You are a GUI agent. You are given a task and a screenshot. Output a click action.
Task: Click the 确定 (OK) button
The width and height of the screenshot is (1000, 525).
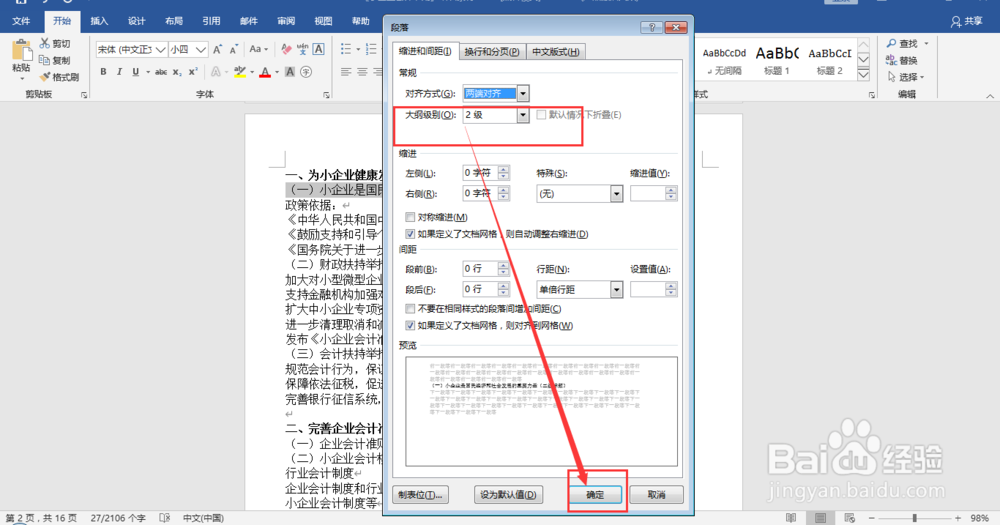point(595,494)
